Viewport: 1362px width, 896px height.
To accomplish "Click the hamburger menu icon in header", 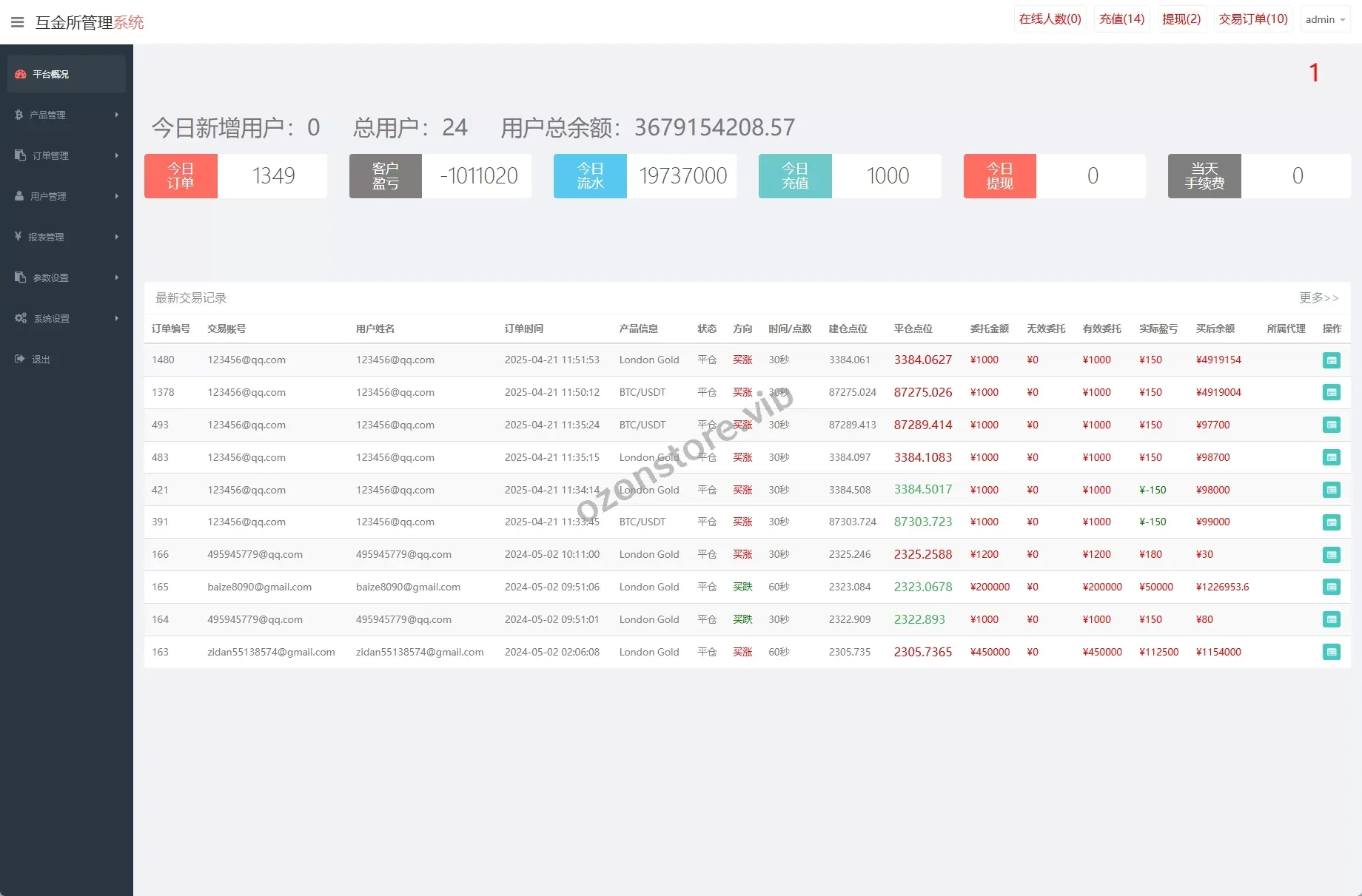I will 18,22.
